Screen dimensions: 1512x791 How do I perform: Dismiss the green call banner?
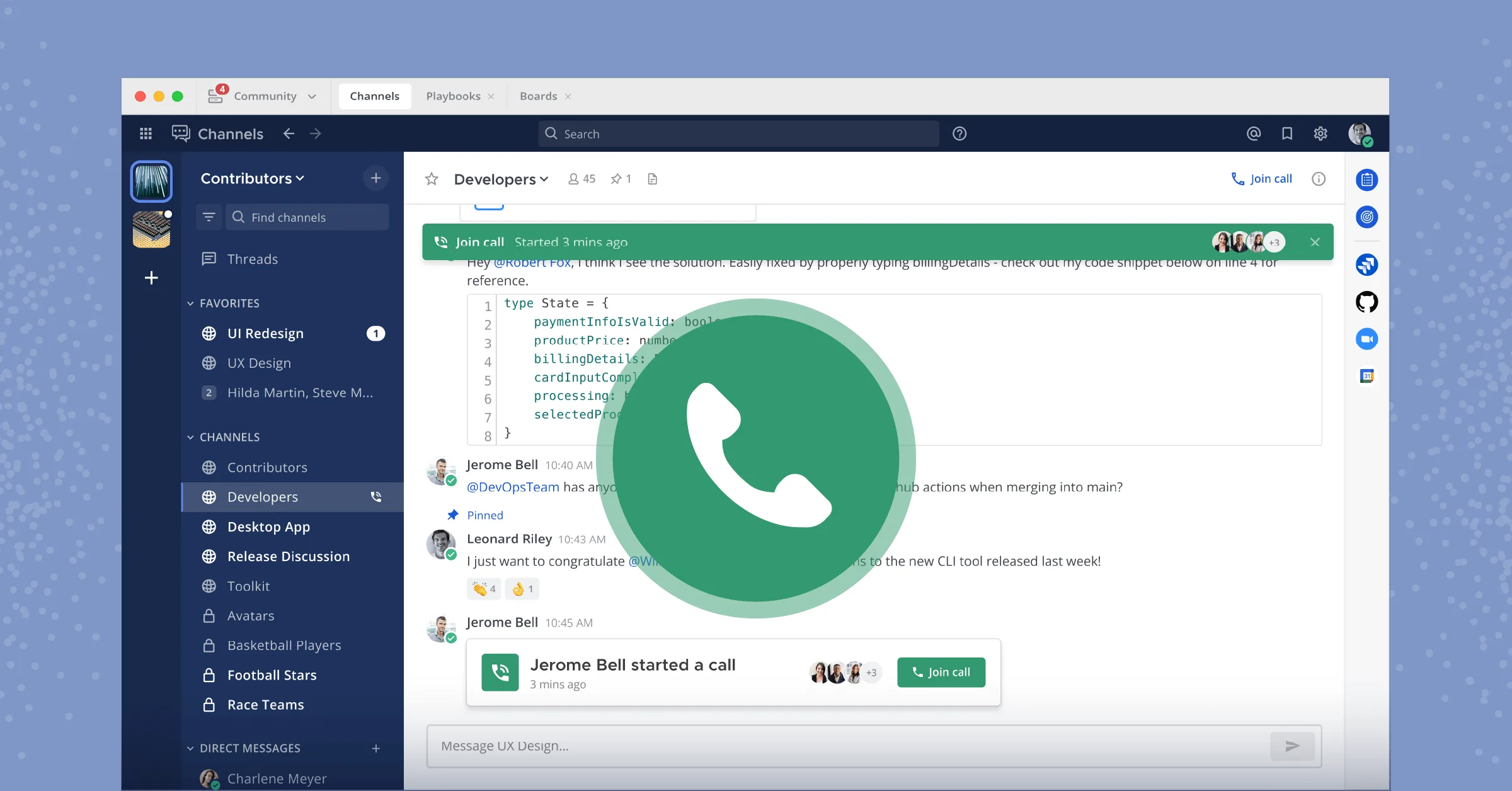1315,242
